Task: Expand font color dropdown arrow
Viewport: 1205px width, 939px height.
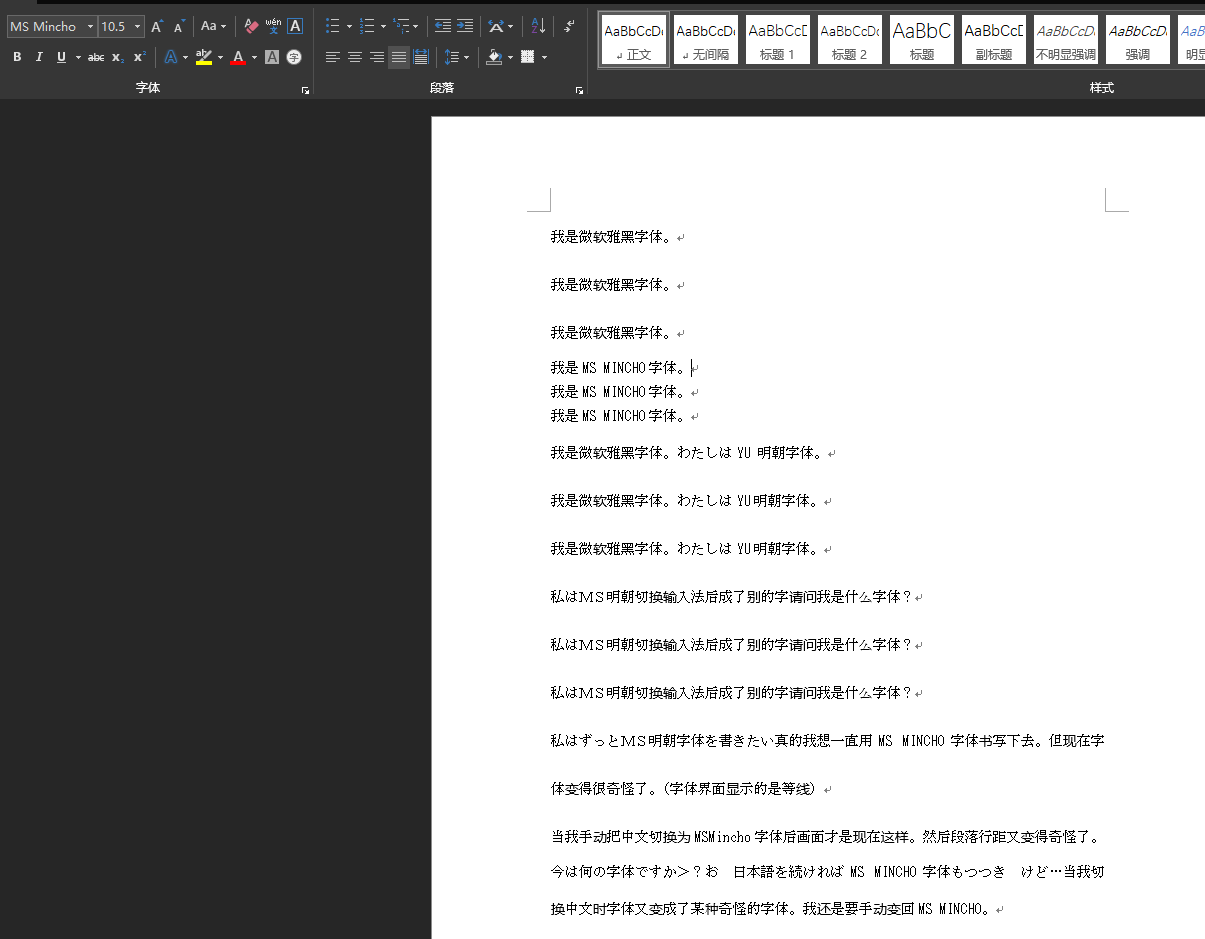Action: click(x=254, y=57)
